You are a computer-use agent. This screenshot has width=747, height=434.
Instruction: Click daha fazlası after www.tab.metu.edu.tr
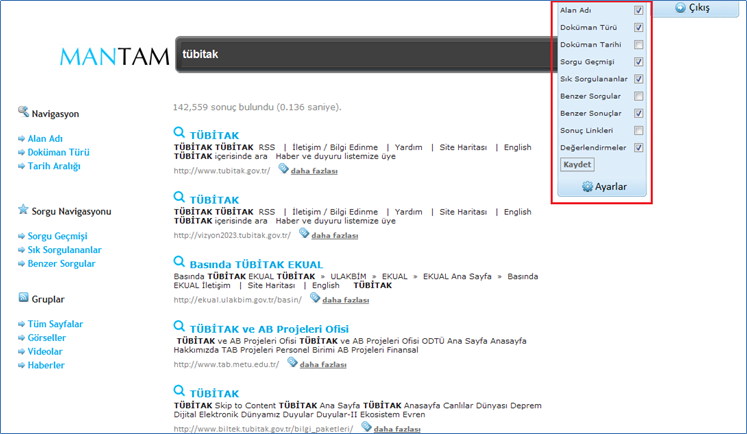323,365
